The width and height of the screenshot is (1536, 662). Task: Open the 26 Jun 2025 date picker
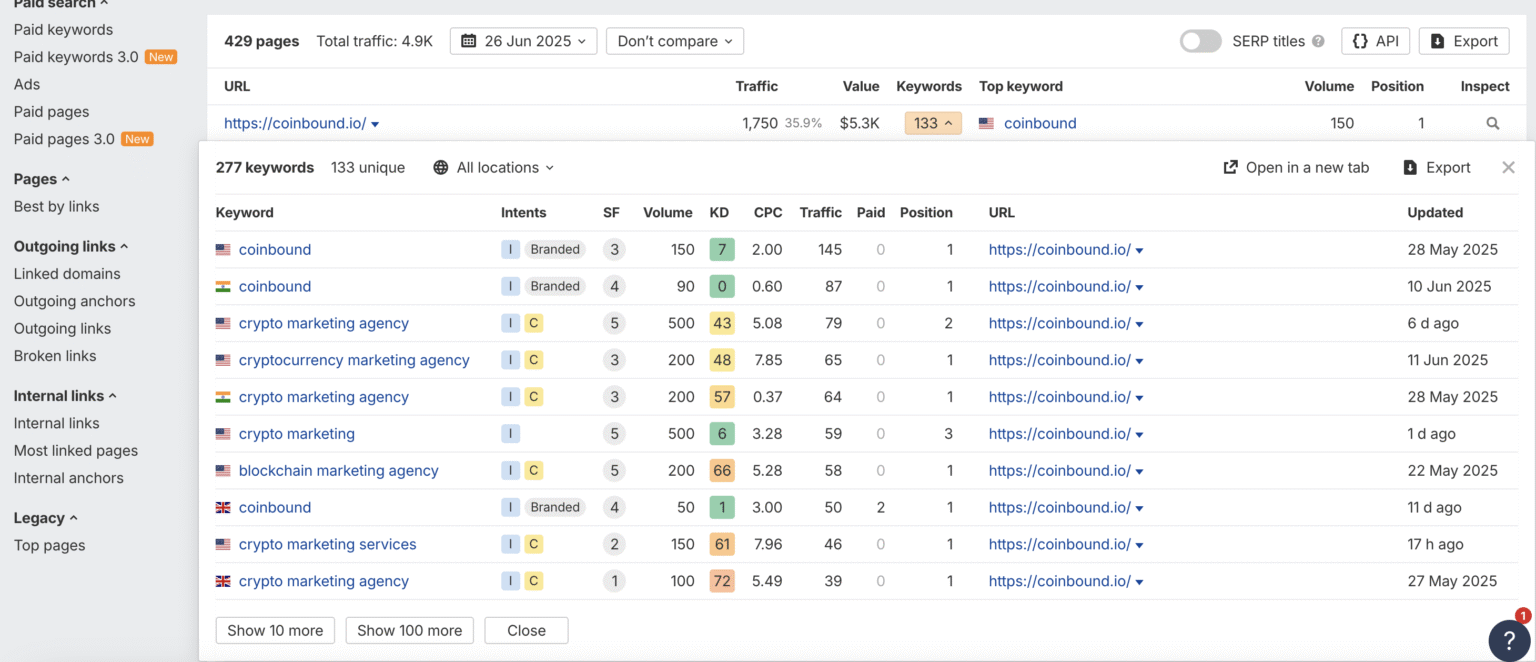523,41
